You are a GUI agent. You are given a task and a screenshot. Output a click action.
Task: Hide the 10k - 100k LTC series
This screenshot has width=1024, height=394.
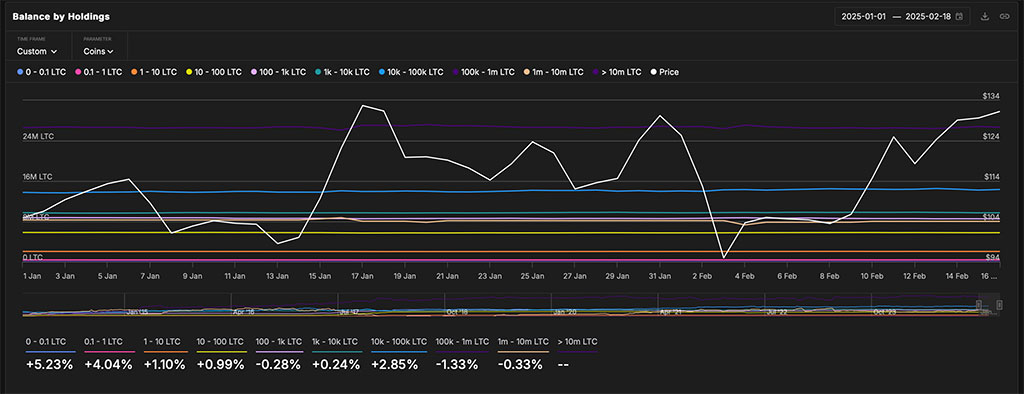coord(410,72)
